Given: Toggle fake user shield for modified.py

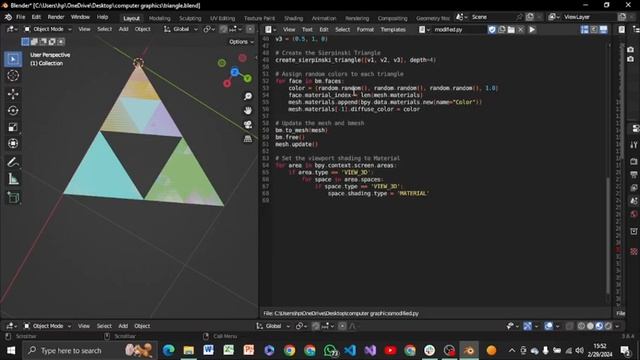Looking at the screenshot, I should tap(492, 29).
